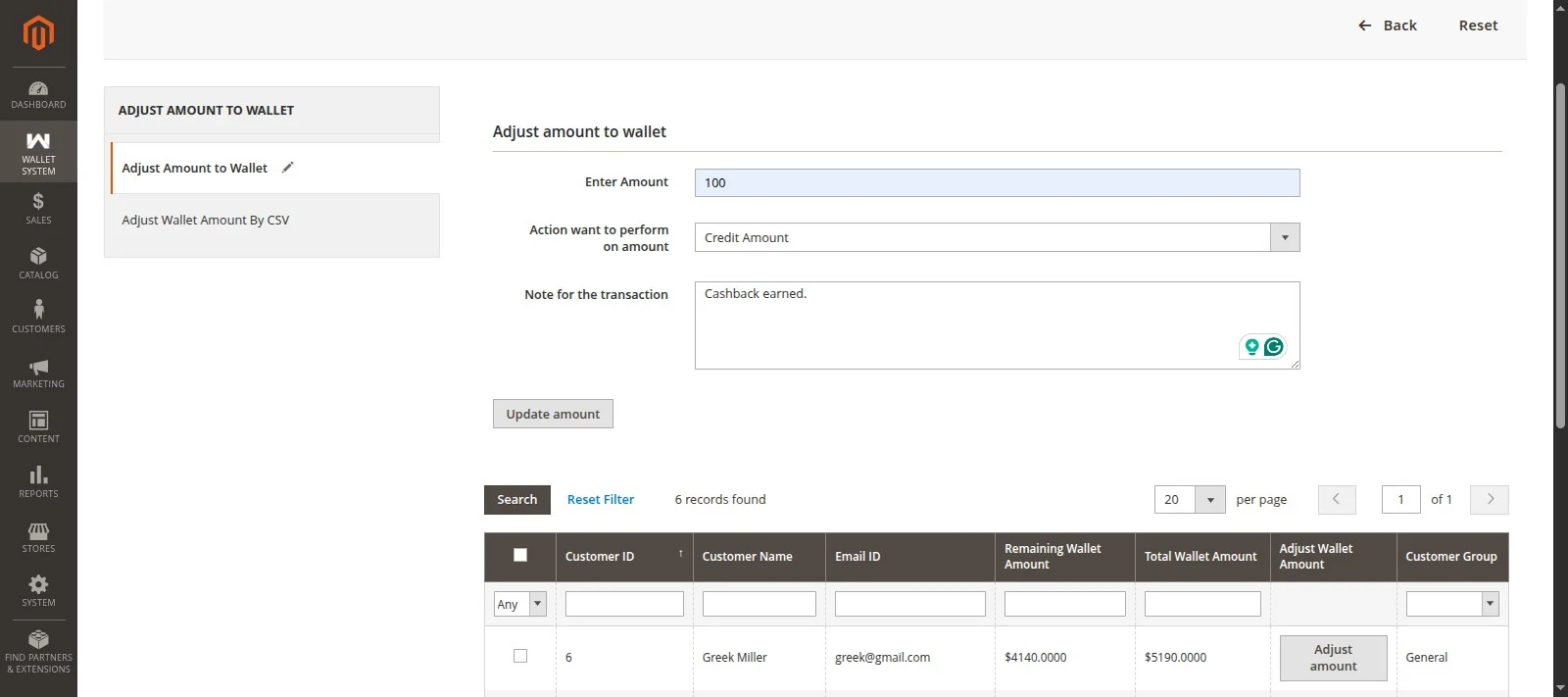This screenshot has height=697, width=1568.
Task: Open the Customer Group filter dropdown
Action: point(1452,604)
